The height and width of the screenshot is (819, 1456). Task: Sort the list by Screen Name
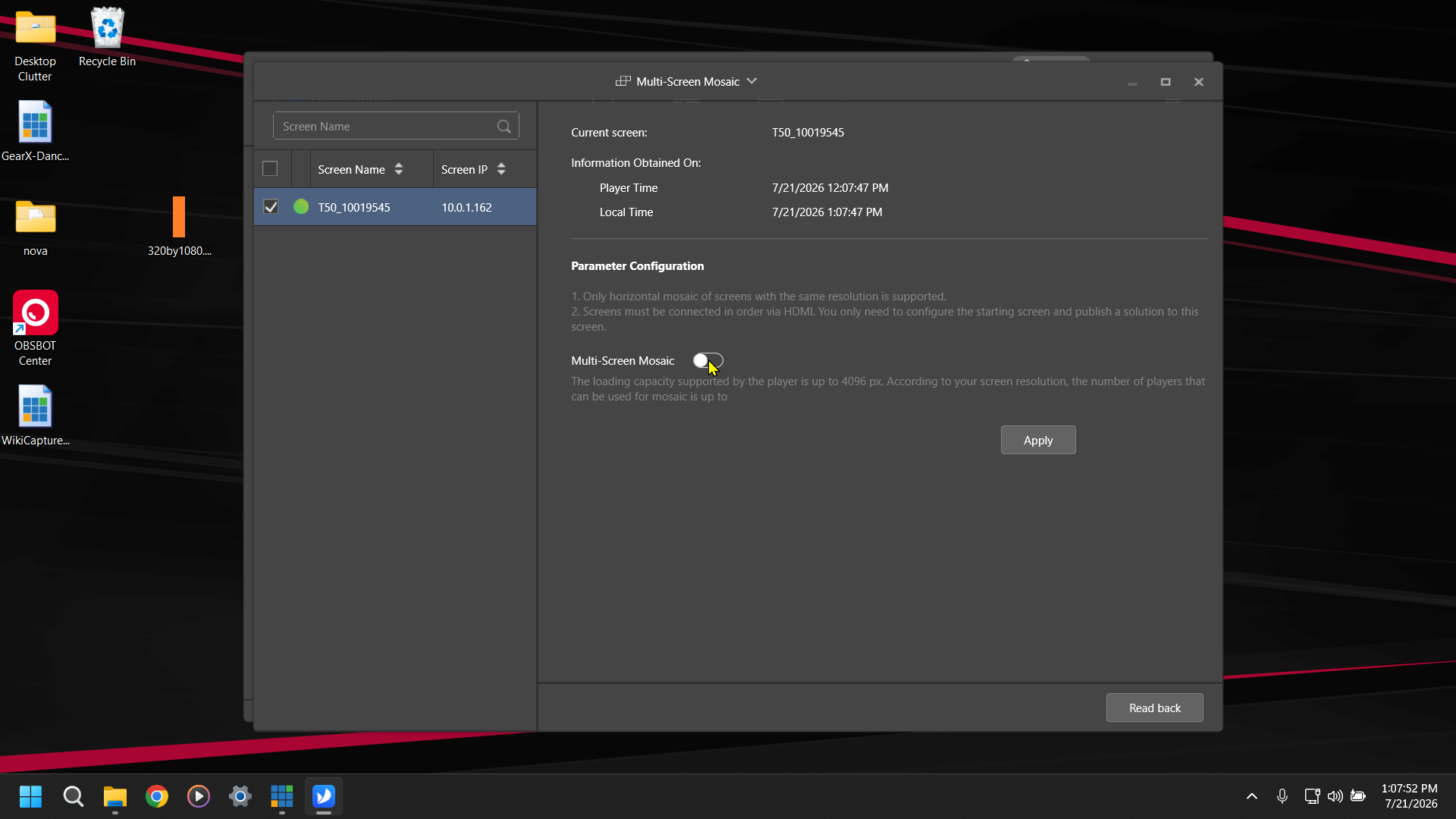click(x=399, y=169)
